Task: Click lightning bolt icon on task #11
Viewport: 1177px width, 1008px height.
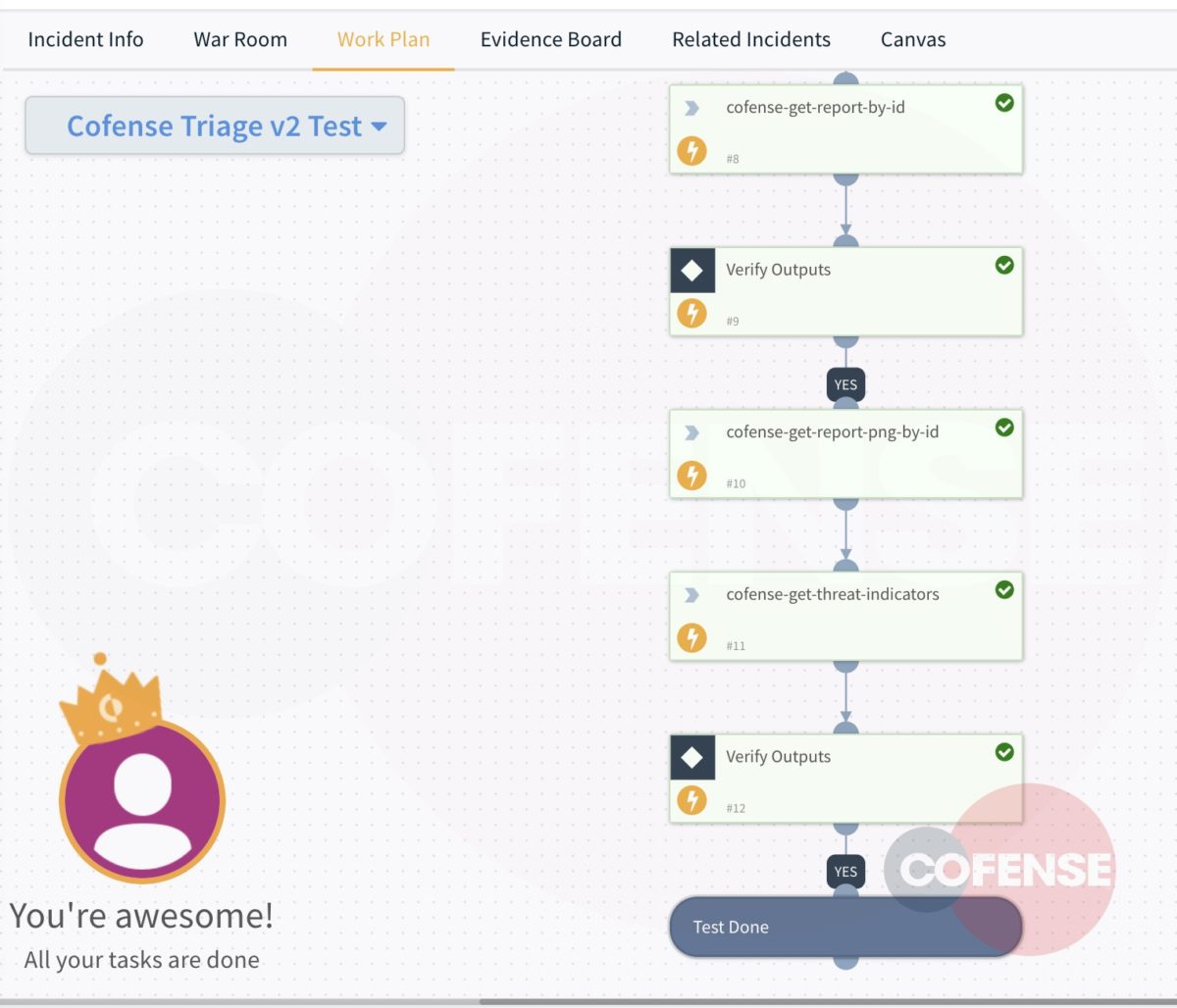Action: [691, 638]
